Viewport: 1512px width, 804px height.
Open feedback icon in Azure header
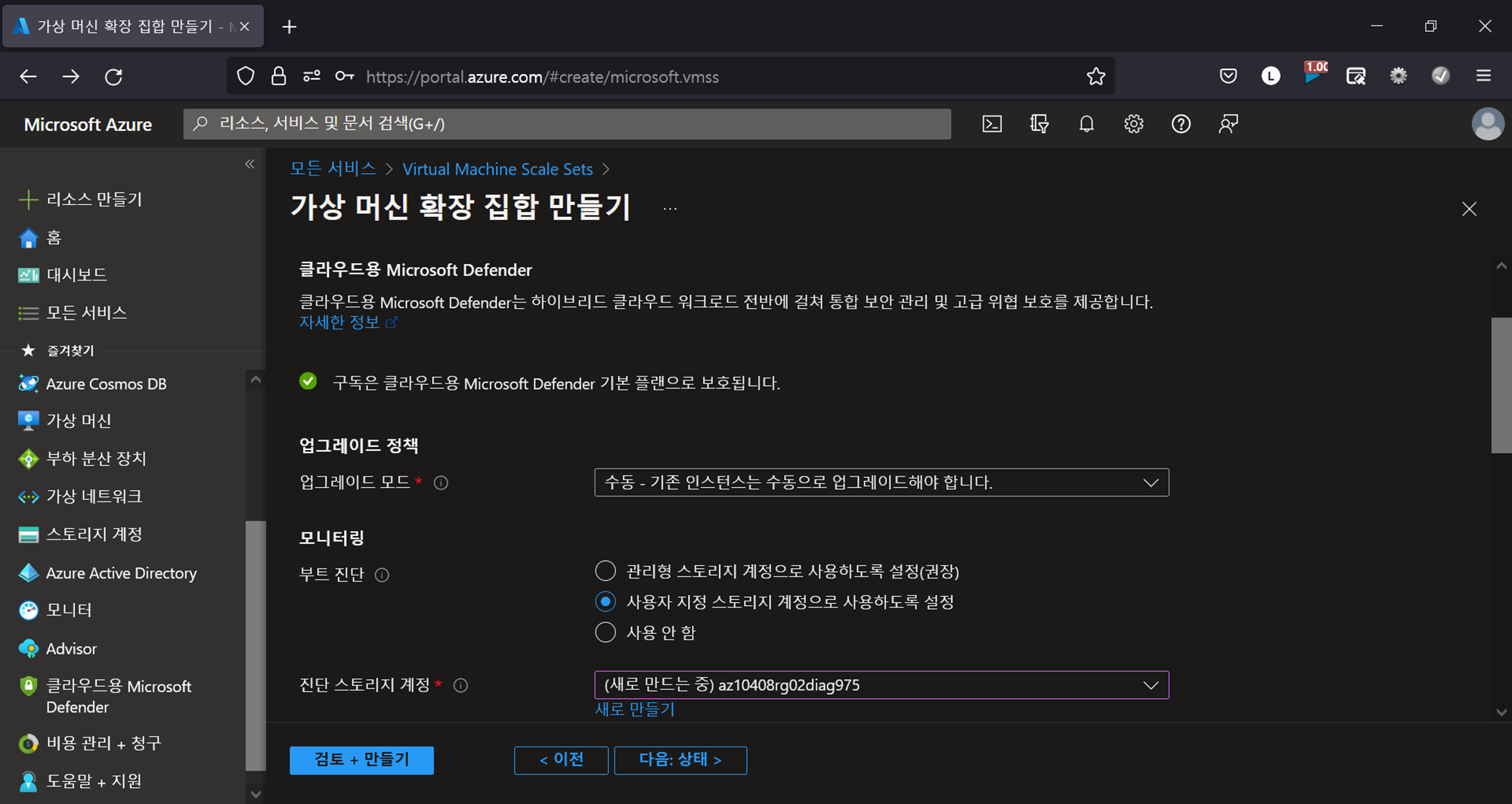[x=1228, y=124]
